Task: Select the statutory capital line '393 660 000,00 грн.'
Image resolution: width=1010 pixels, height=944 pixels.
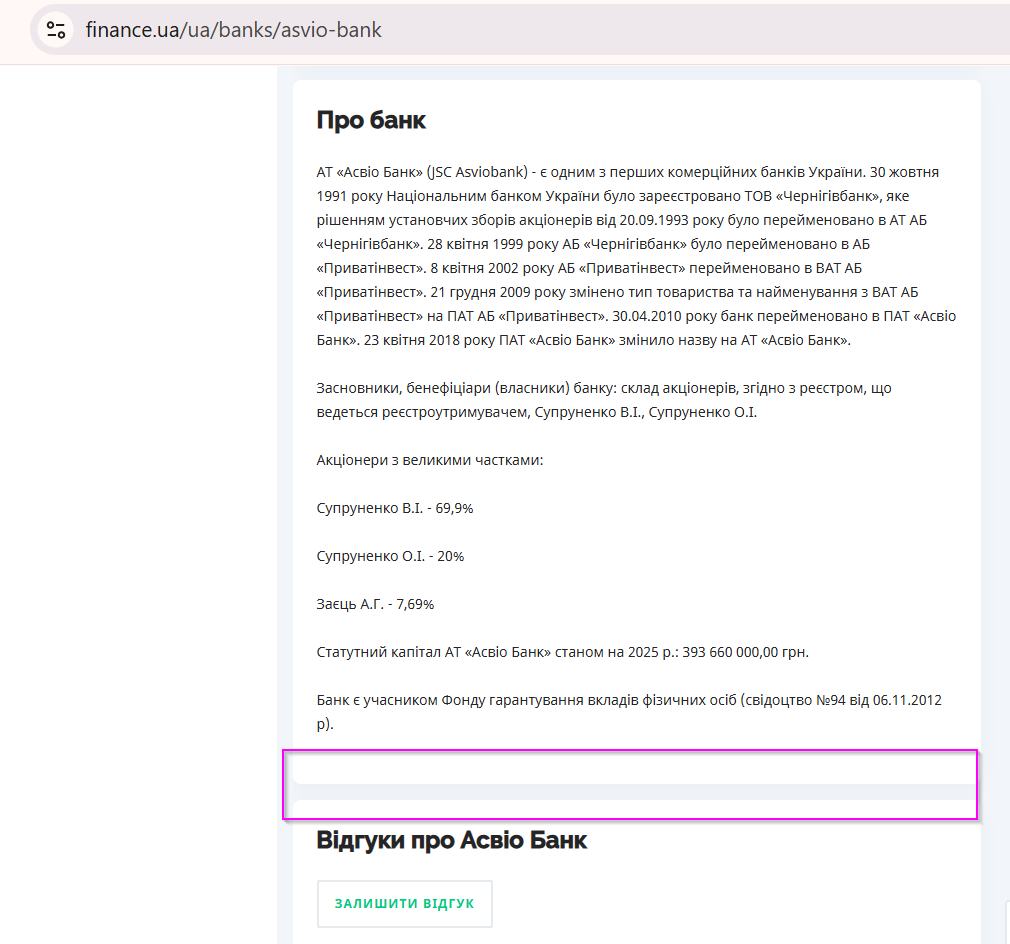Action: (x=562, y=652)
